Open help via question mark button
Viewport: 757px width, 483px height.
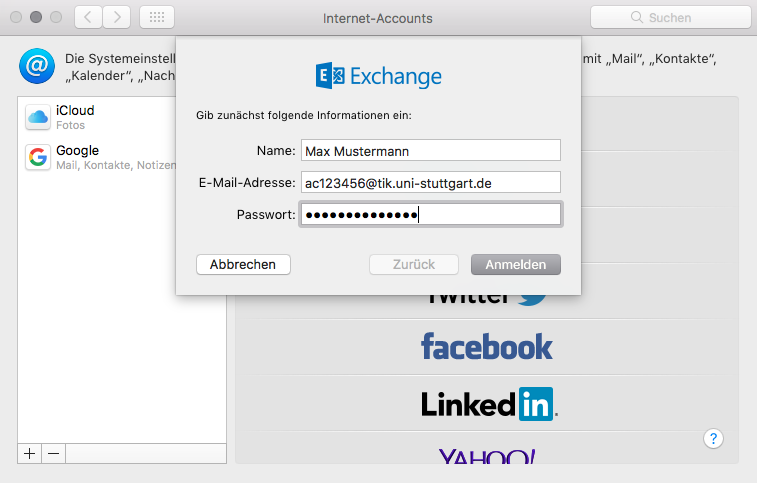(713, 439)
